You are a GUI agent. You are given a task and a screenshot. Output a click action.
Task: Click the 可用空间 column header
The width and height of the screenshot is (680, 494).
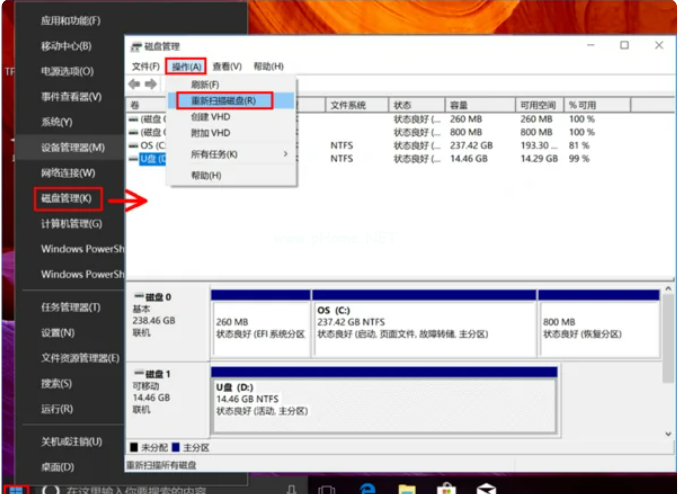pyautogui.click(x=539, y=105)
